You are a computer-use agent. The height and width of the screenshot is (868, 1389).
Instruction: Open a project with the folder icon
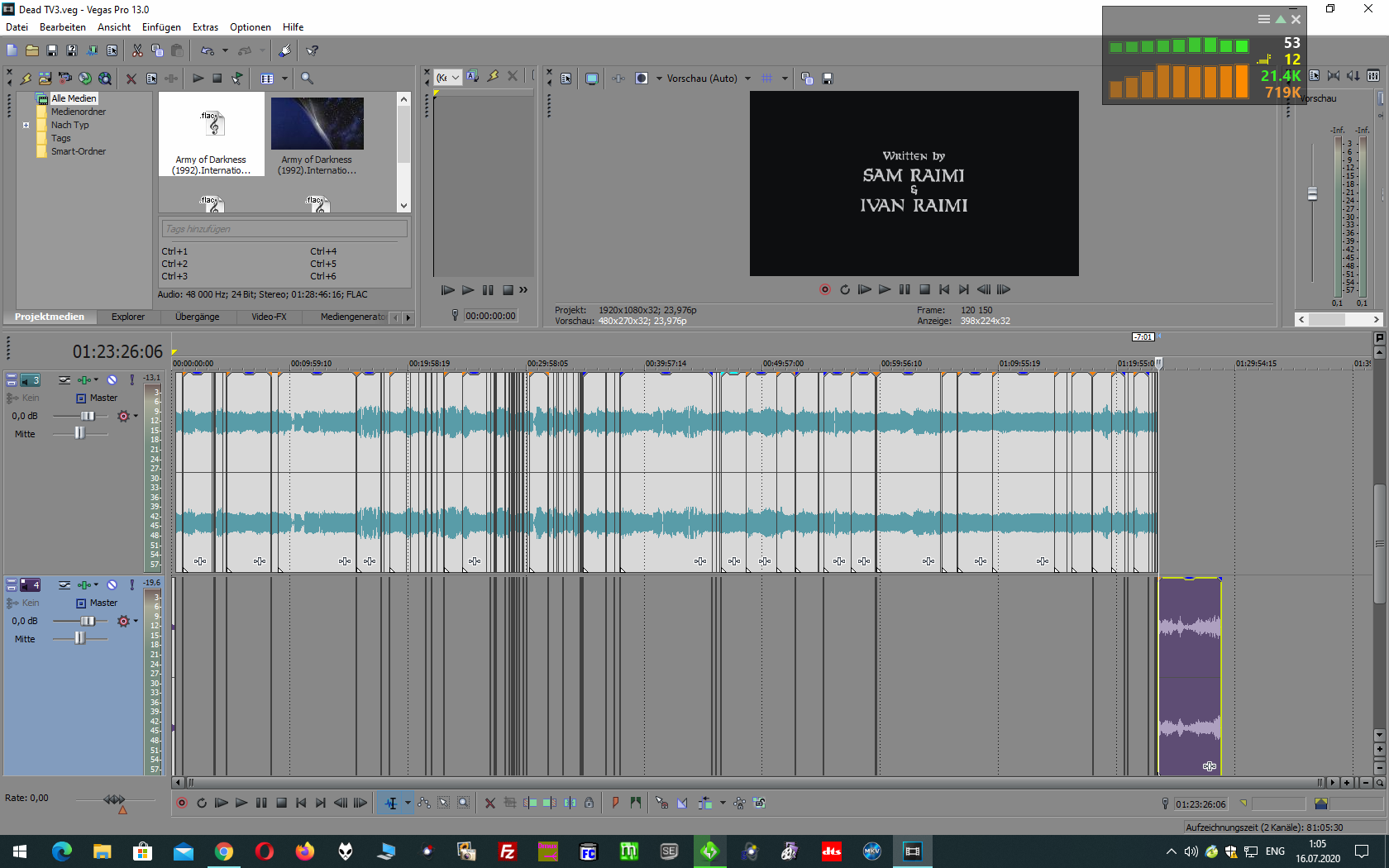32,50
